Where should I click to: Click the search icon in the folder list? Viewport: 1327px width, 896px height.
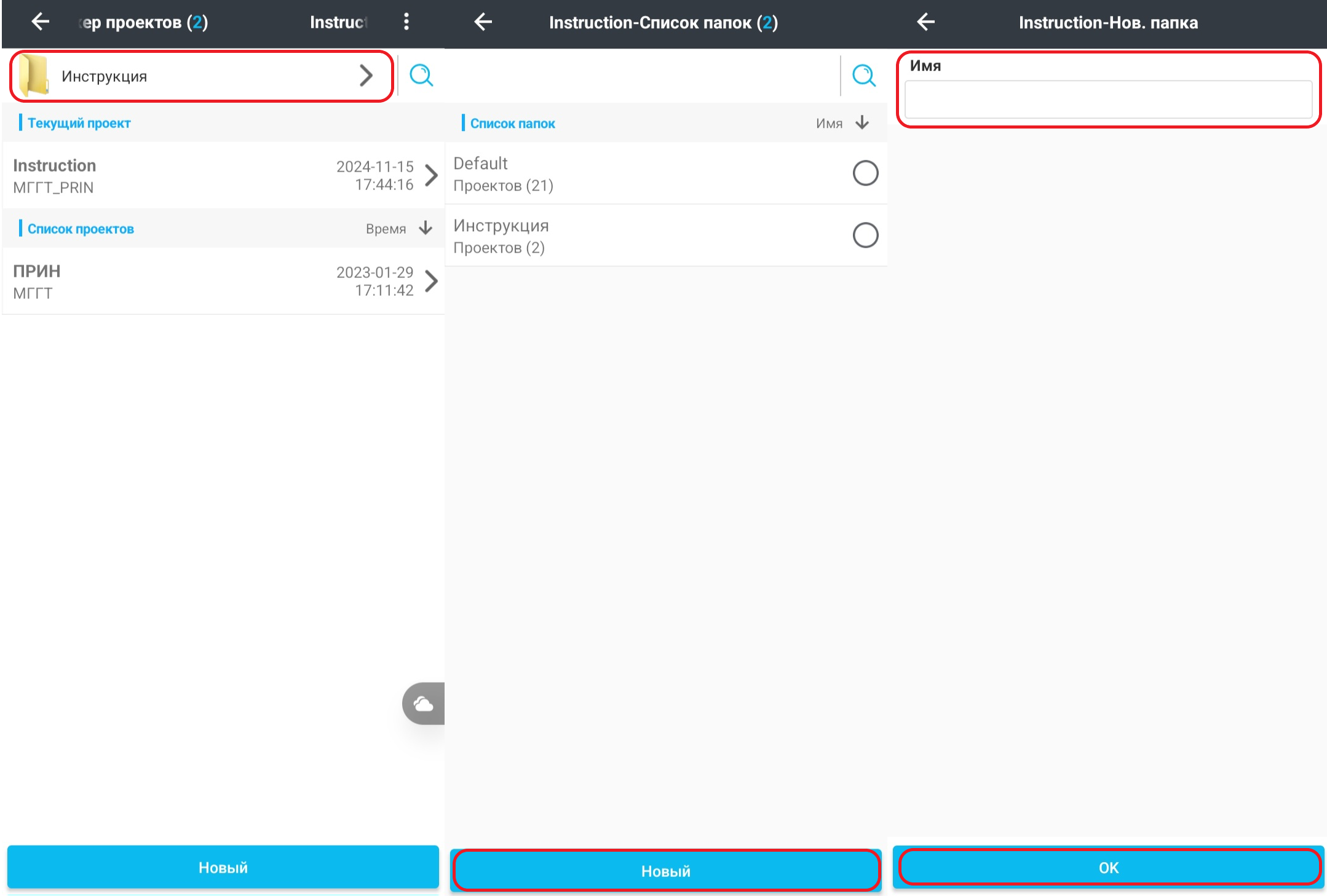863,76
